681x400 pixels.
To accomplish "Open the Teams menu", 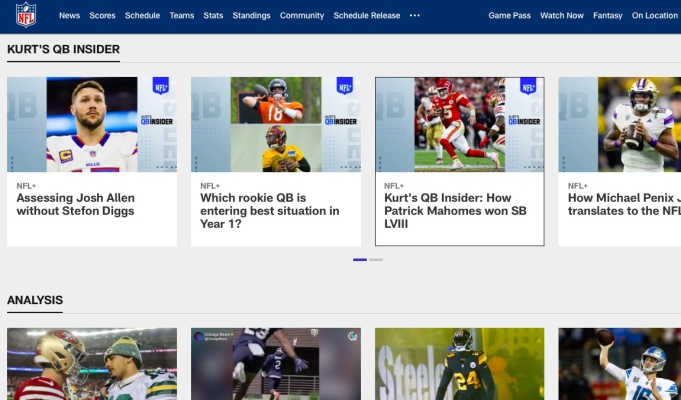I will 182,16.
